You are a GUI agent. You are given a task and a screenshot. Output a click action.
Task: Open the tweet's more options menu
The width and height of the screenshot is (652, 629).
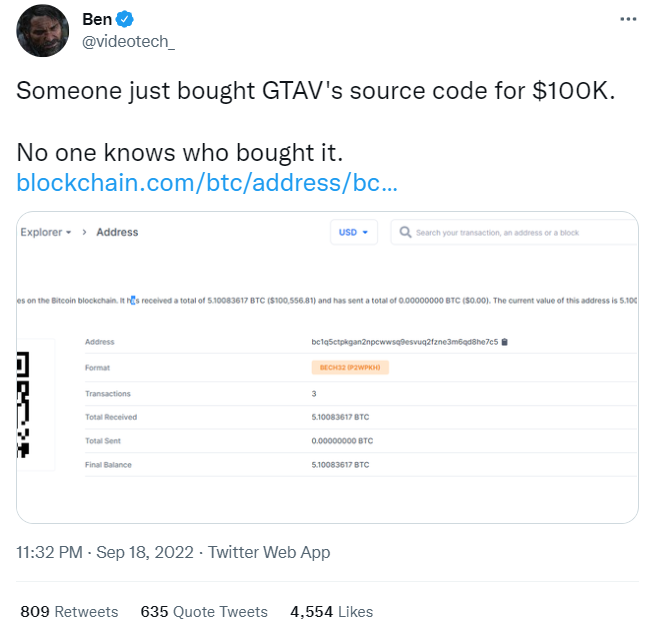628,19
